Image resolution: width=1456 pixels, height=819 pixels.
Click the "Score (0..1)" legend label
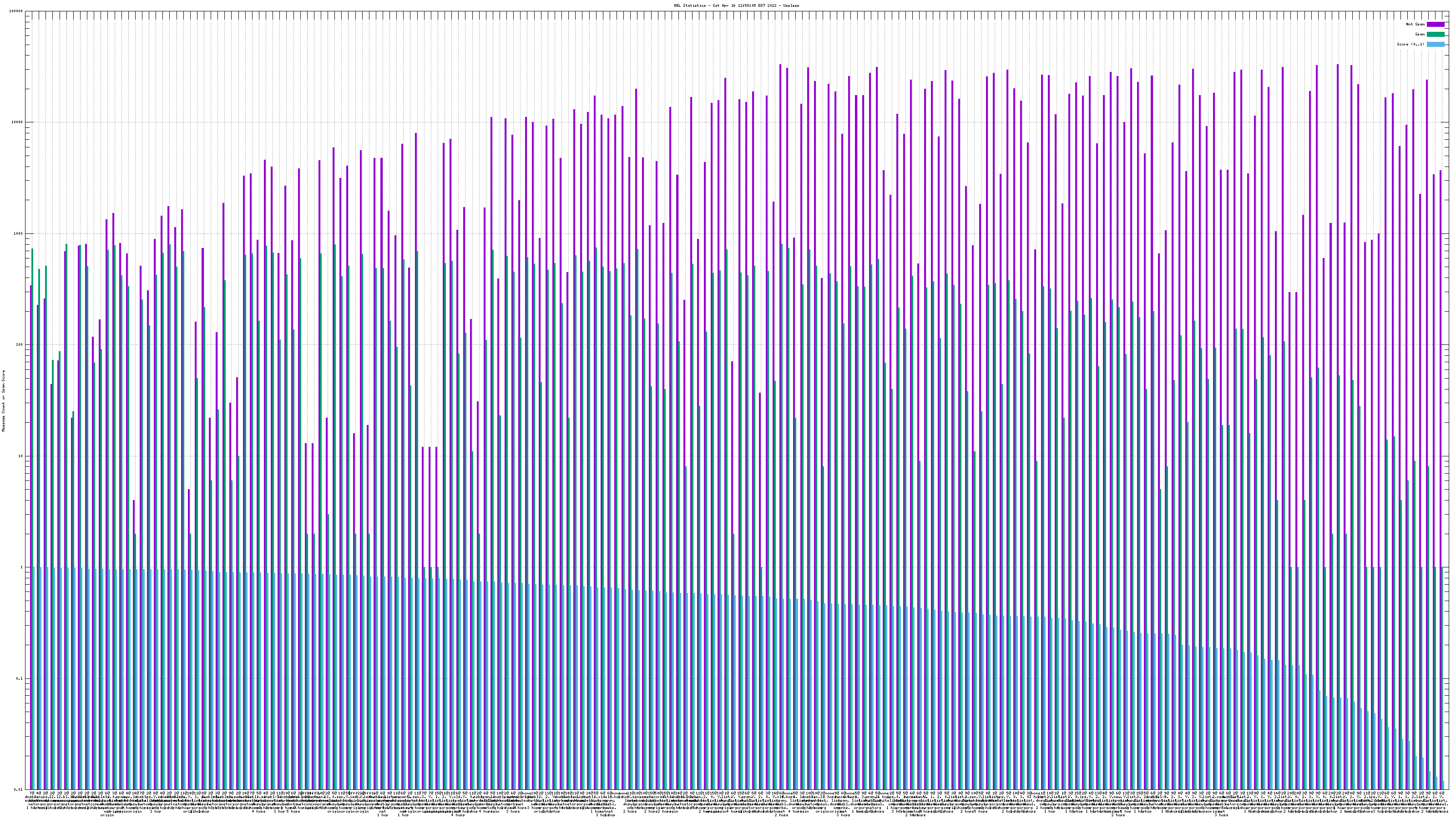[1410, 44]
